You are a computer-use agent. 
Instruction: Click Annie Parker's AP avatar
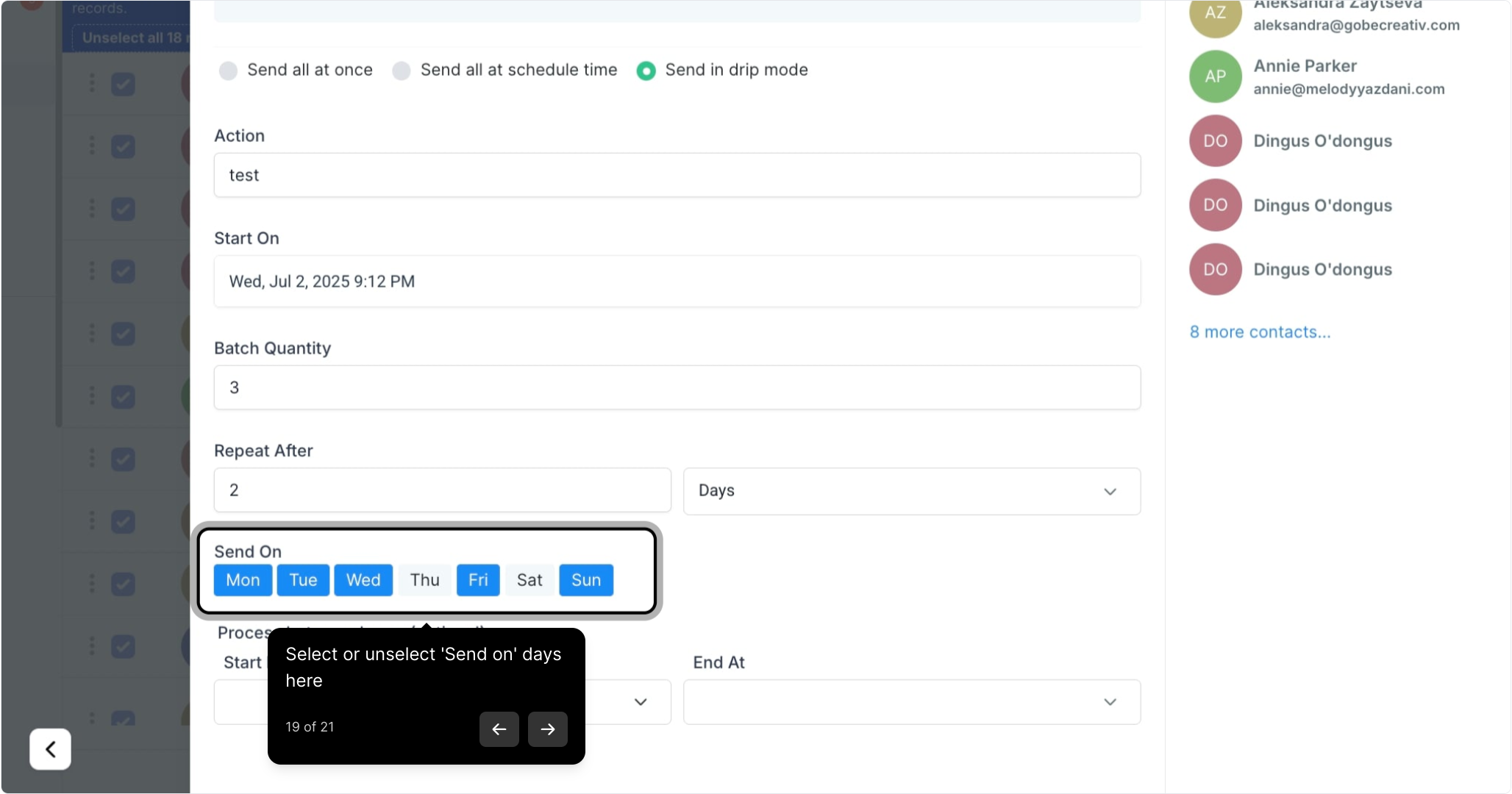pyautogui.click(x=1215, y=76)
